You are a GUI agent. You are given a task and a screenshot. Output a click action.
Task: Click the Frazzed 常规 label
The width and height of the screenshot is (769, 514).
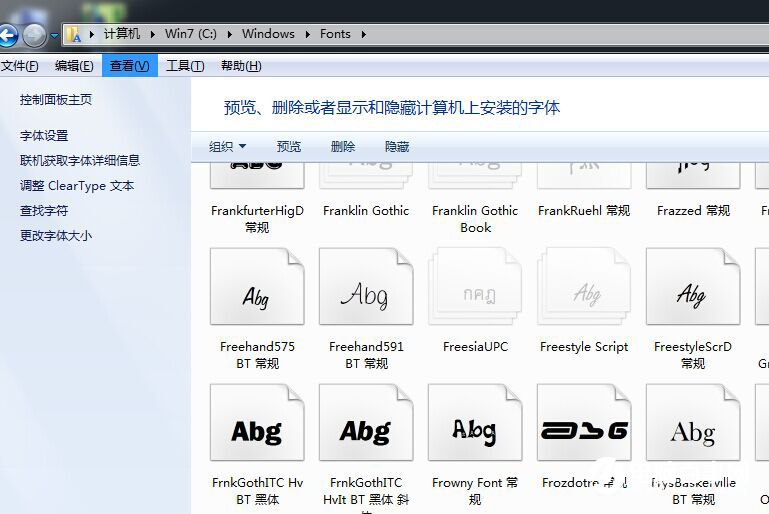[693, 210]
